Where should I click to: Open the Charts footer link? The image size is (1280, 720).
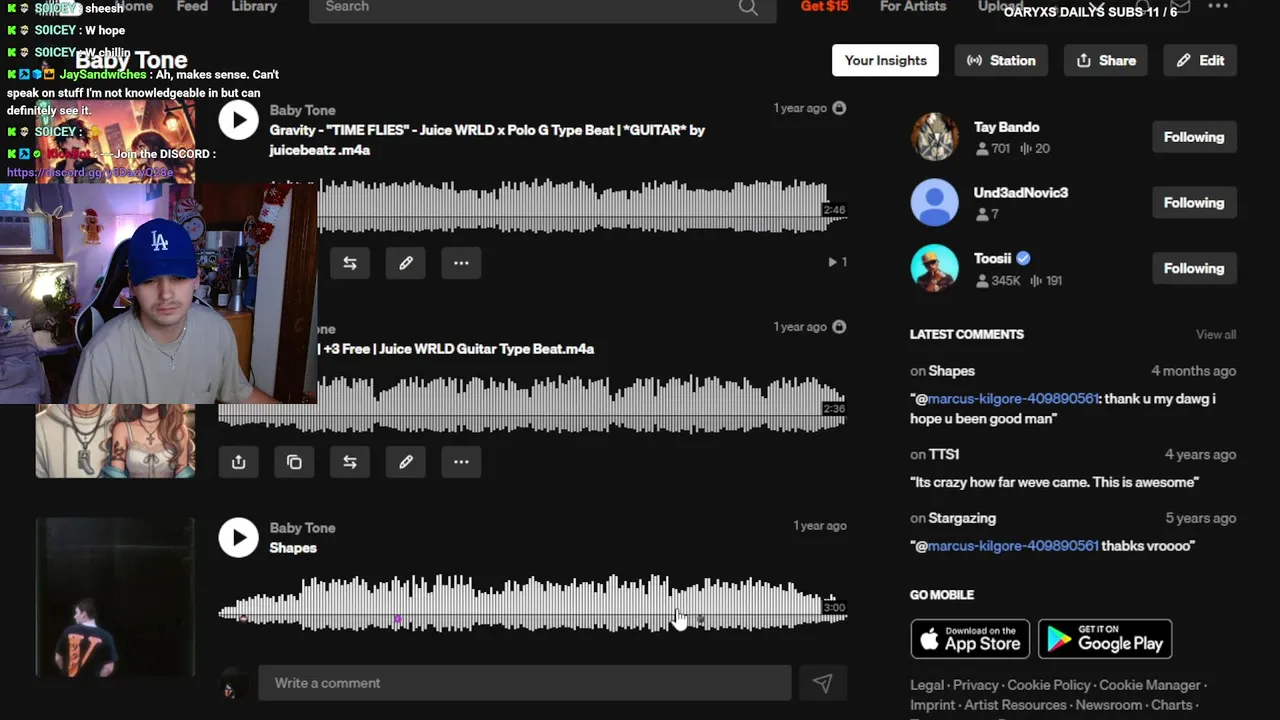coord(1172,705)
